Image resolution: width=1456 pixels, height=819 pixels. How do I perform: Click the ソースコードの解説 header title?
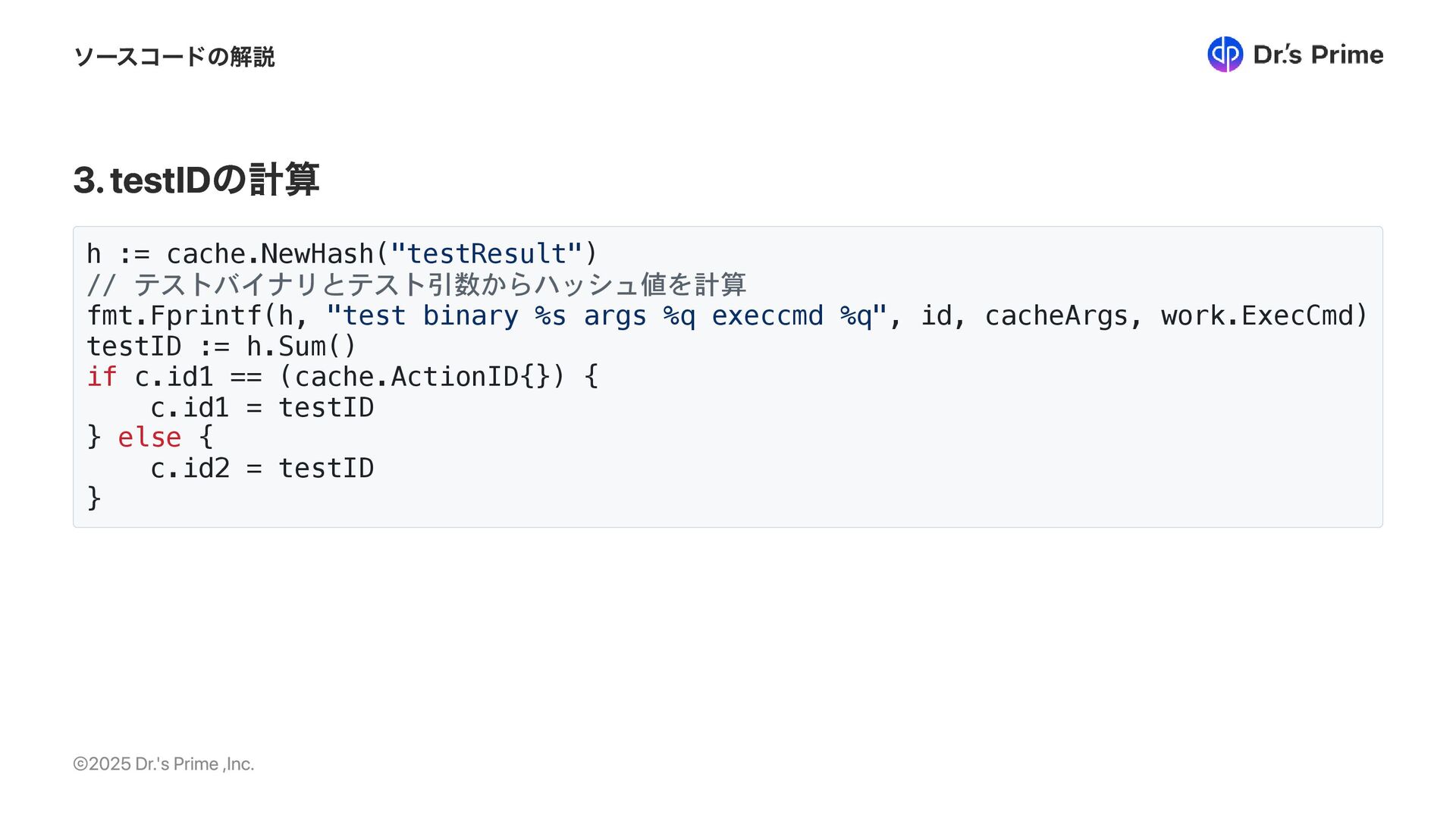click(174, 57)
